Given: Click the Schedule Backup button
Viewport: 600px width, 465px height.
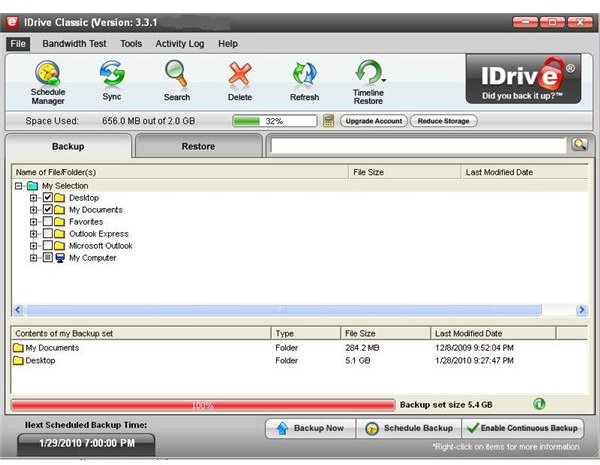Looking at the screenshot, I should (409, 428).
